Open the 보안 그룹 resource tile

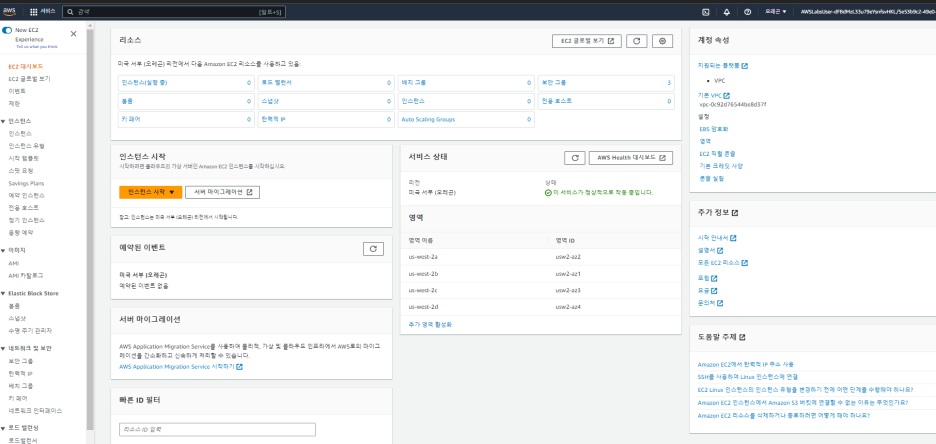click(606, 83)
